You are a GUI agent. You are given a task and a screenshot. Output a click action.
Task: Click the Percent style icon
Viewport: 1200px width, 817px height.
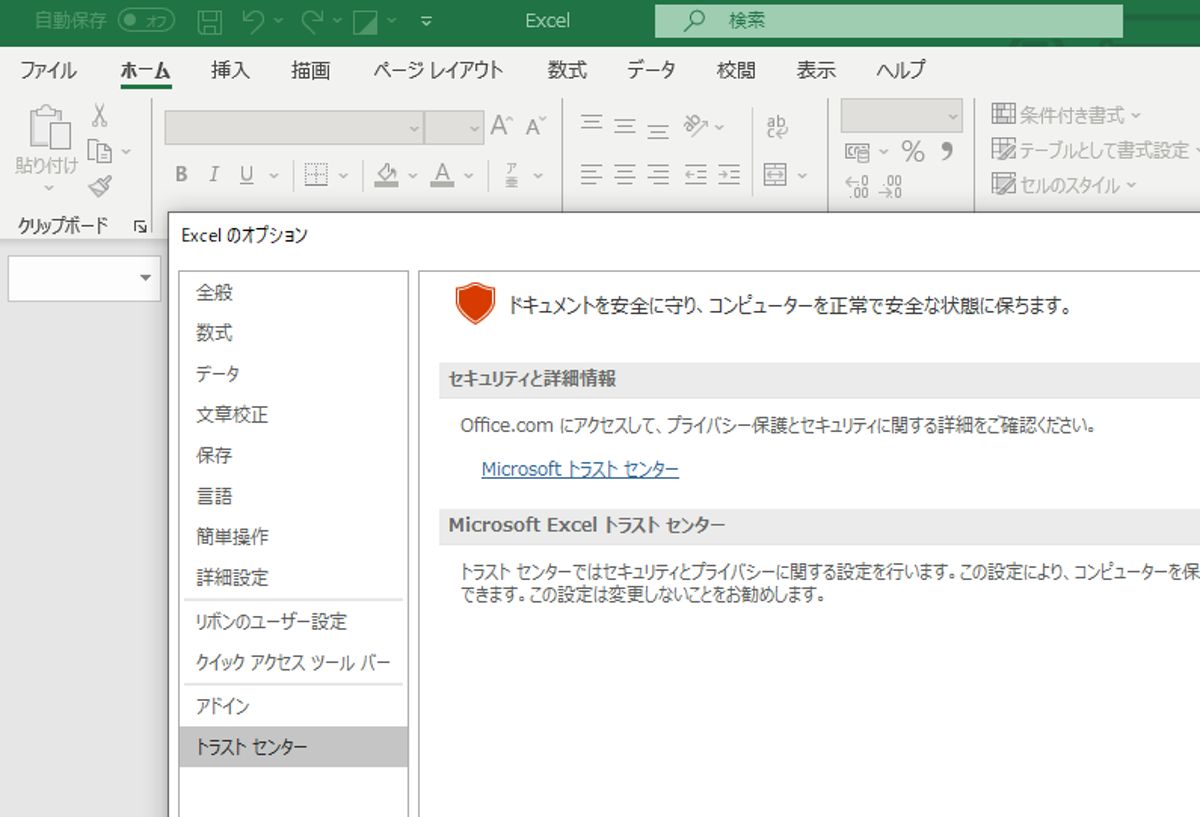(x=913, y=152)
